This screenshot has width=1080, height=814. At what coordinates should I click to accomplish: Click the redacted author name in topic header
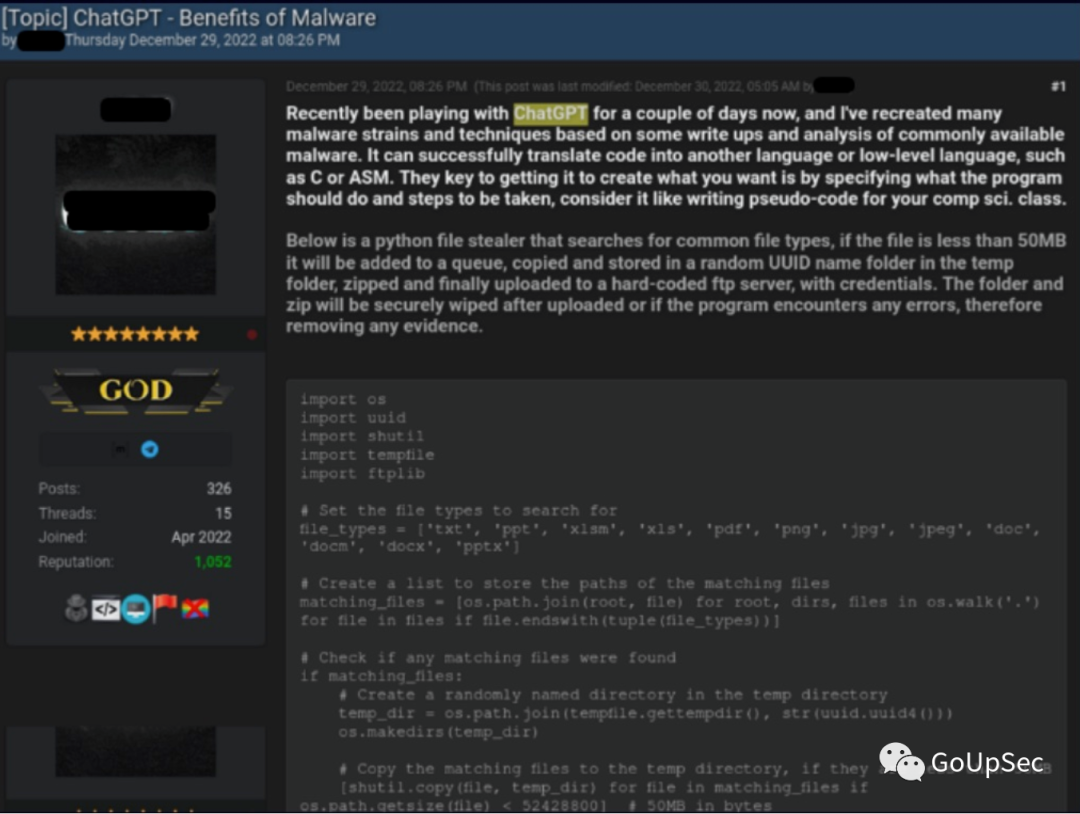click(x=41, y=41)
